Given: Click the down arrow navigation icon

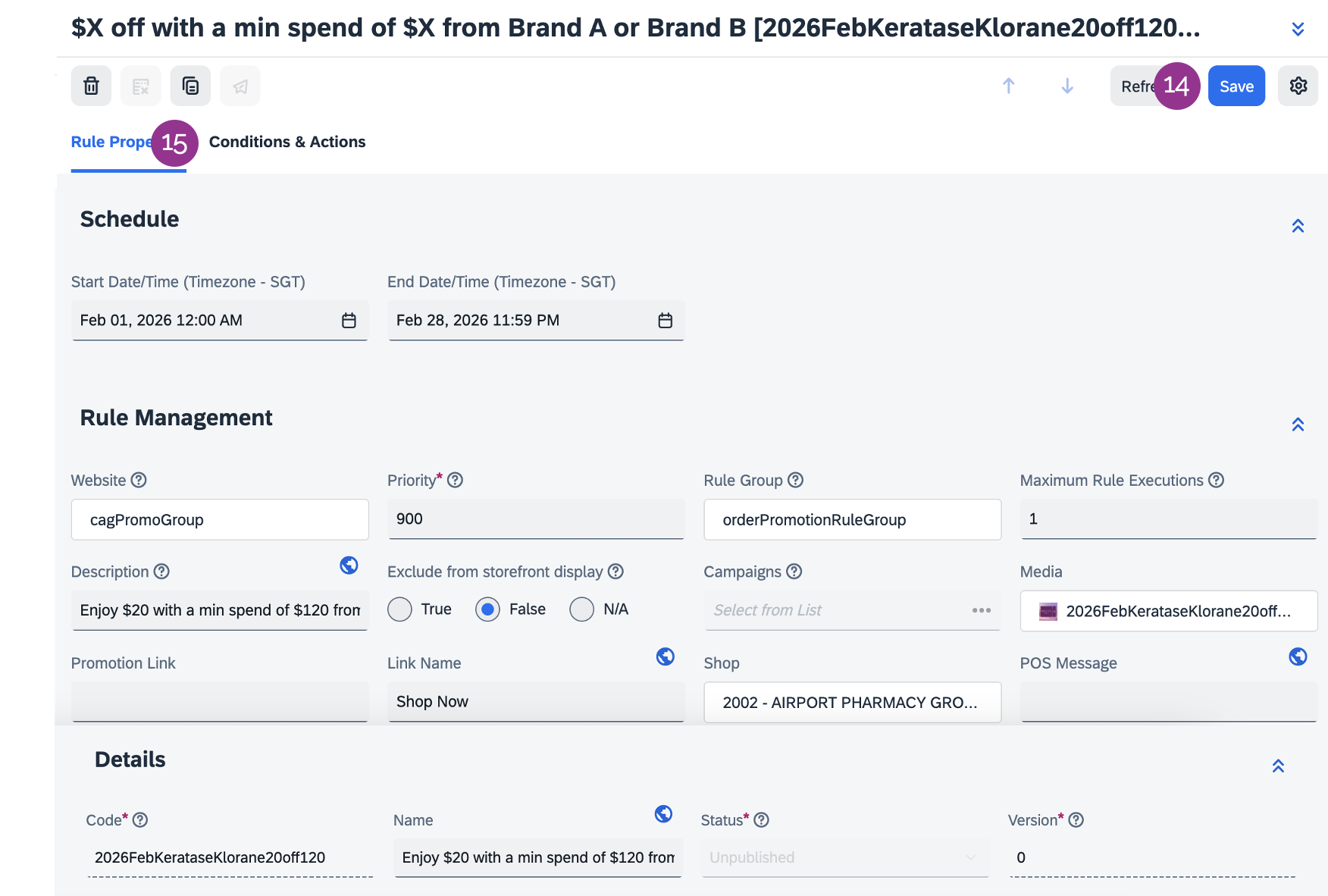Looking at the screenshot, I should (1067, 86).
